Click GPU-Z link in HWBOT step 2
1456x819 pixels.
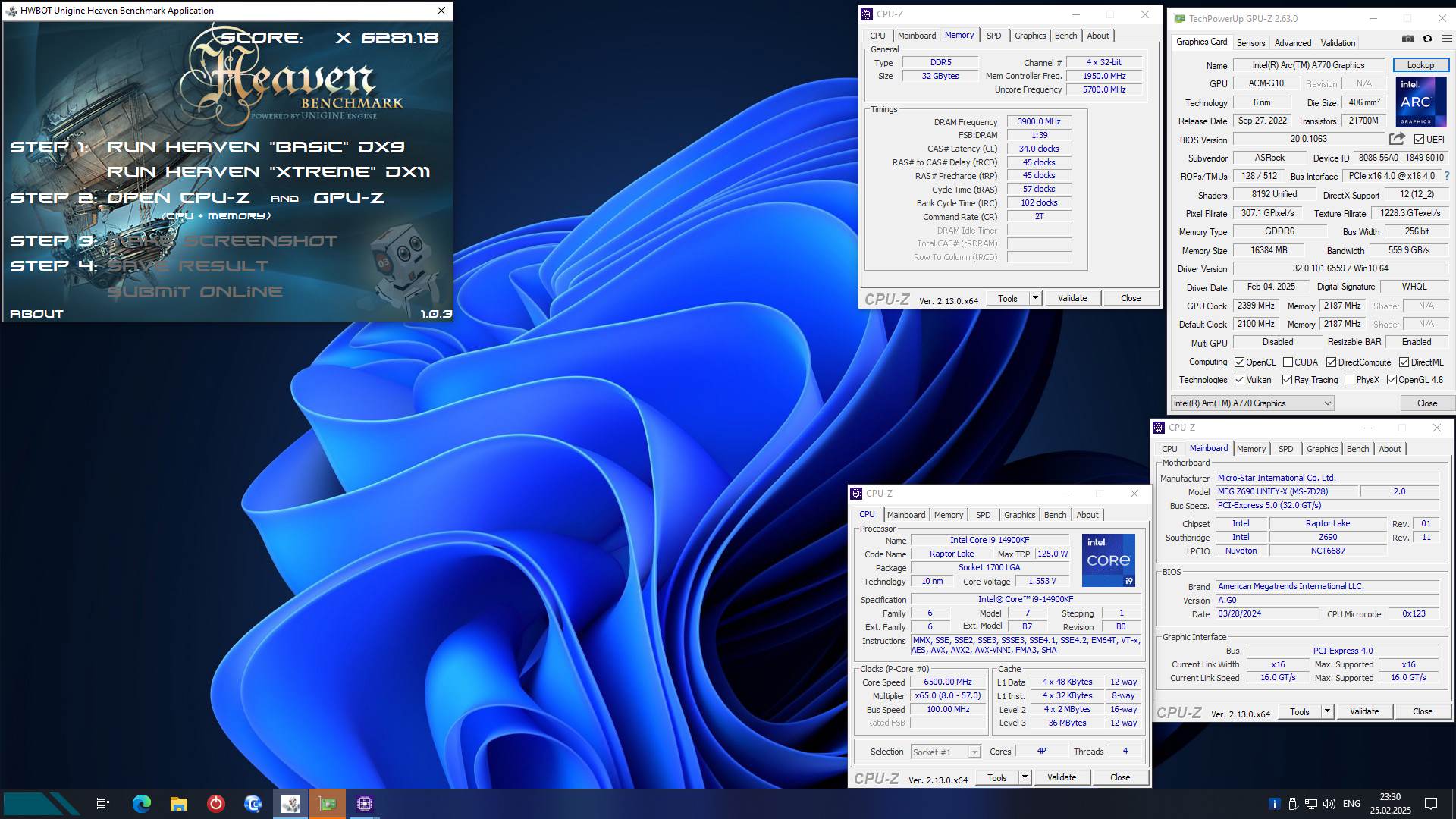point(349,198)
